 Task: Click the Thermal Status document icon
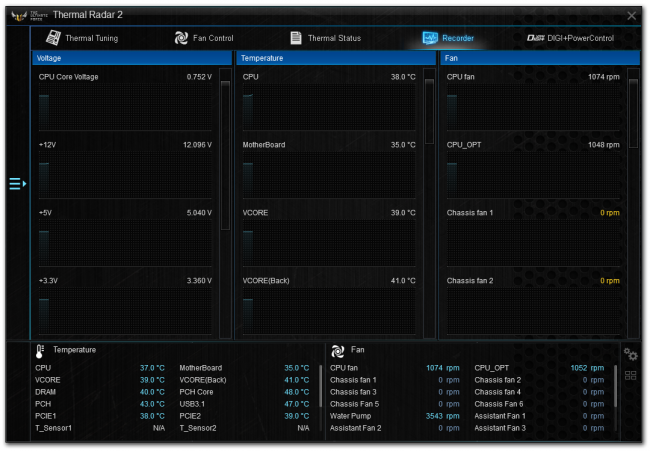click(x=296, y=38)
